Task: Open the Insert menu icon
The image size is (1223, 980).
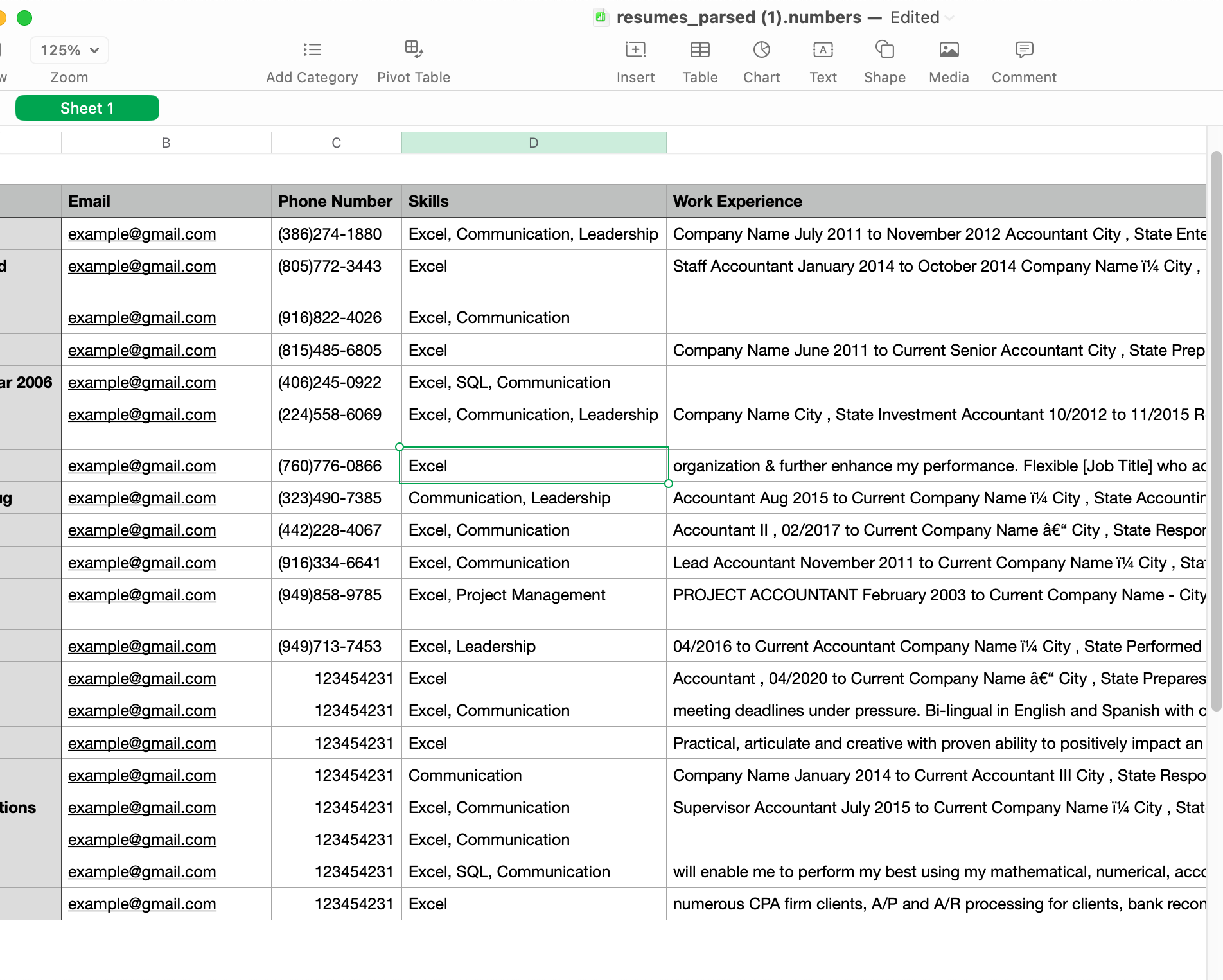Action: tap(635, 49)
